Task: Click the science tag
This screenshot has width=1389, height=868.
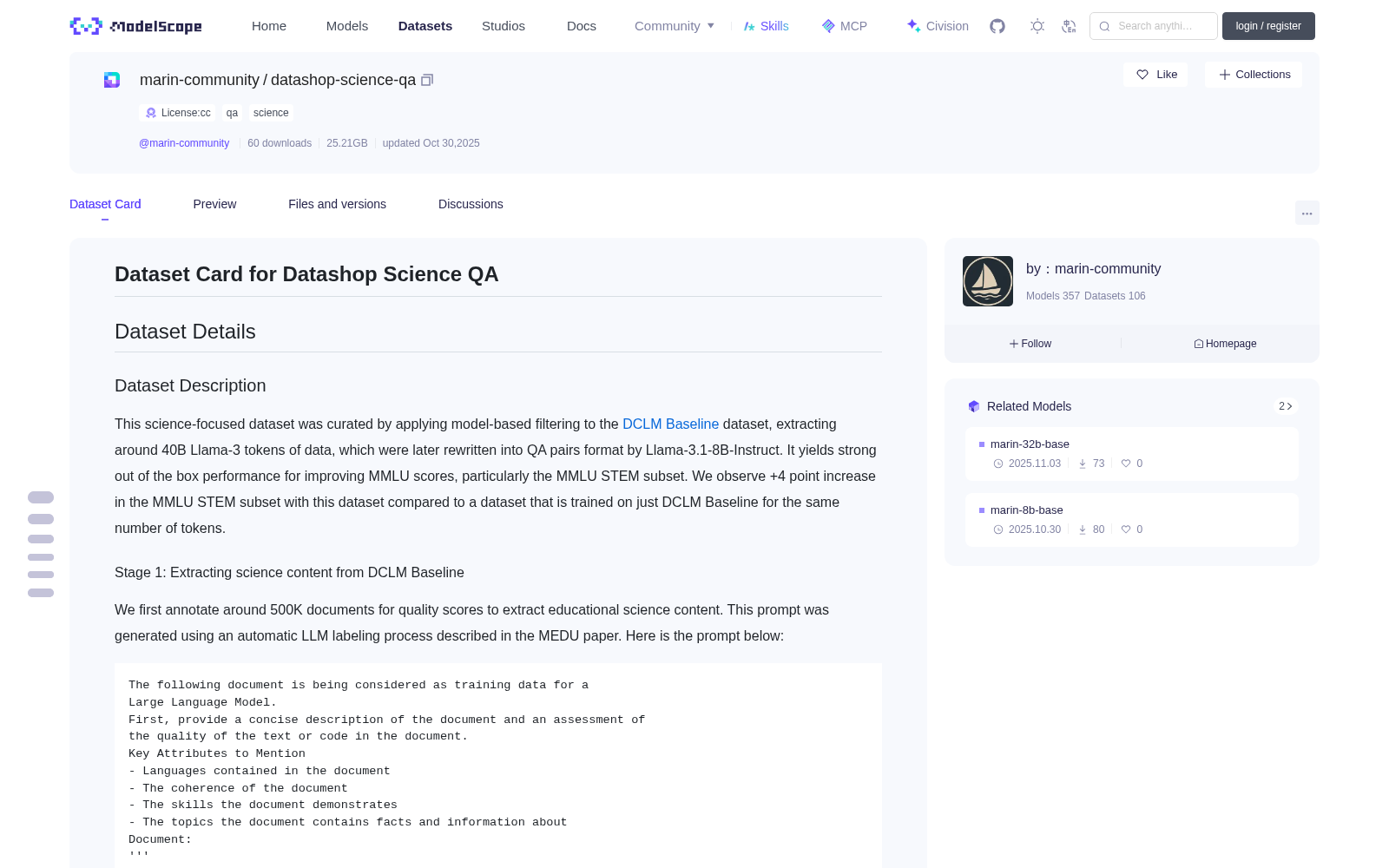Action: (x=271, y=113)
